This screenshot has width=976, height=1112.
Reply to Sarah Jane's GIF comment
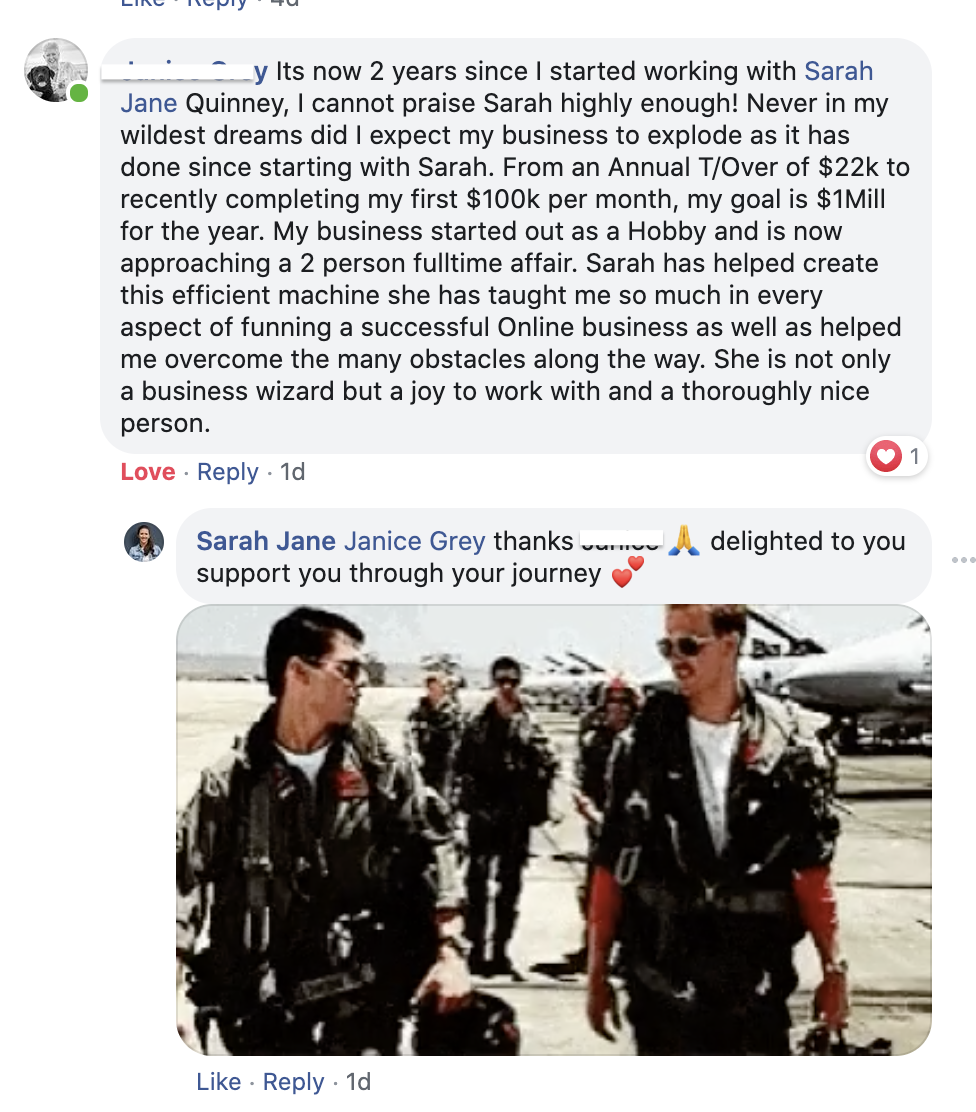294,1082
